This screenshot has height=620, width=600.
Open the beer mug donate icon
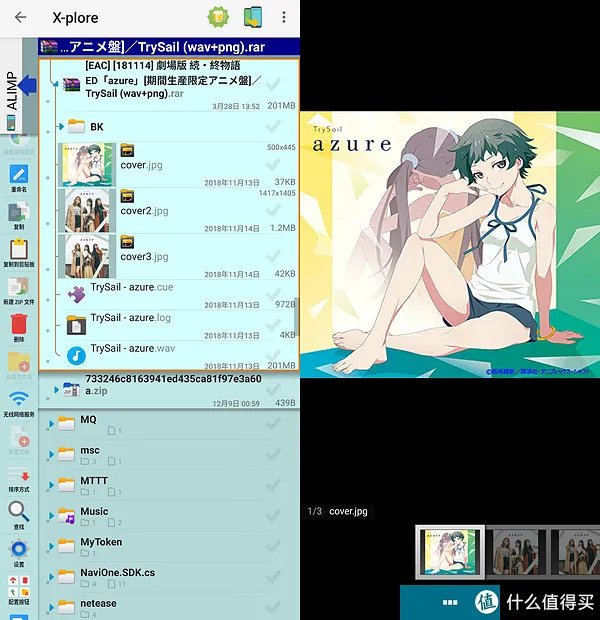(x=217, y=17)
